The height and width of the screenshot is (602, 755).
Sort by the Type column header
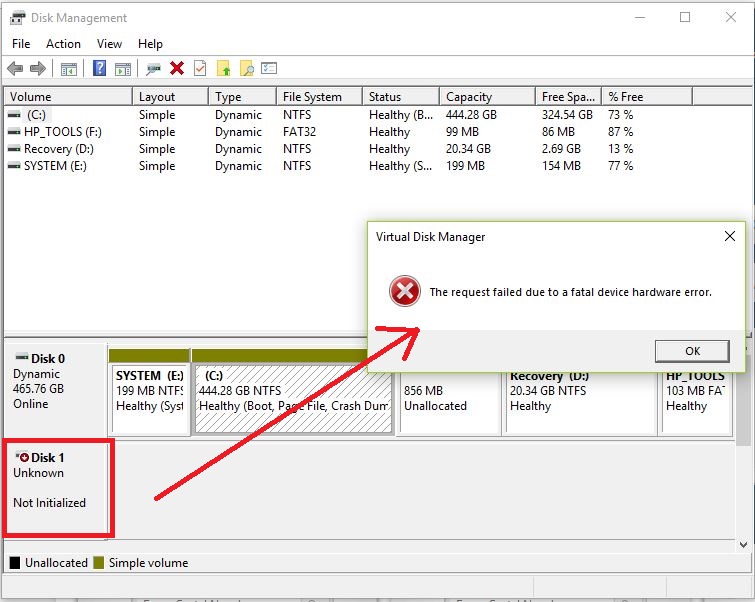(243, 96)
